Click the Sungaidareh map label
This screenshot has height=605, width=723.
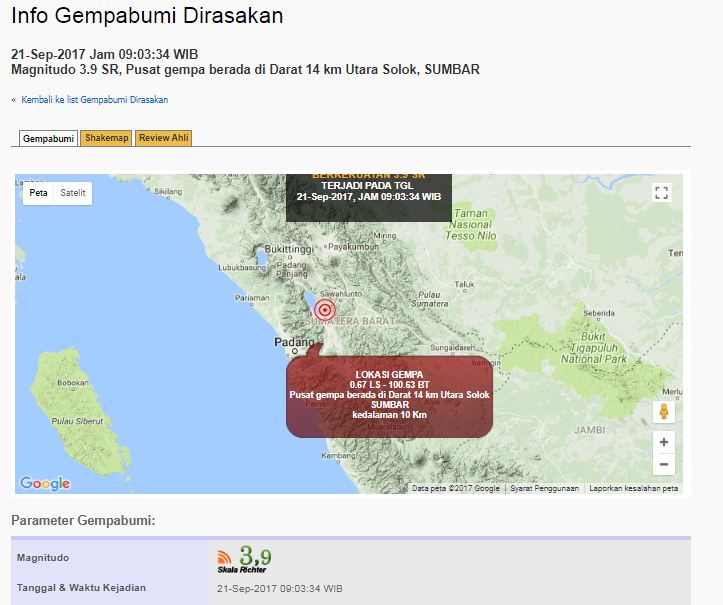coord(452,347)
